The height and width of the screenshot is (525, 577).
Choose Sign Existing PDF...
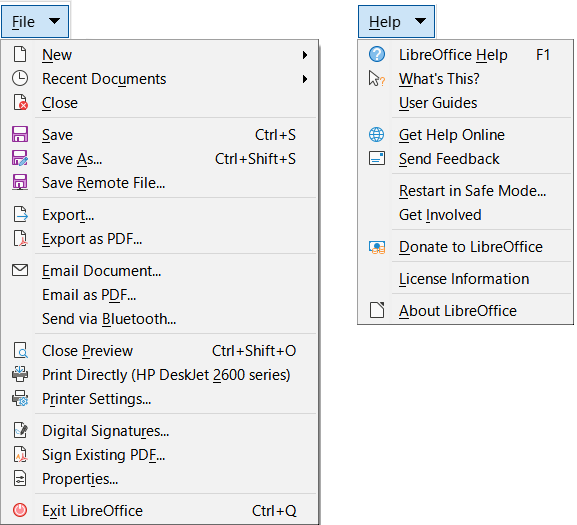point(159,454)
